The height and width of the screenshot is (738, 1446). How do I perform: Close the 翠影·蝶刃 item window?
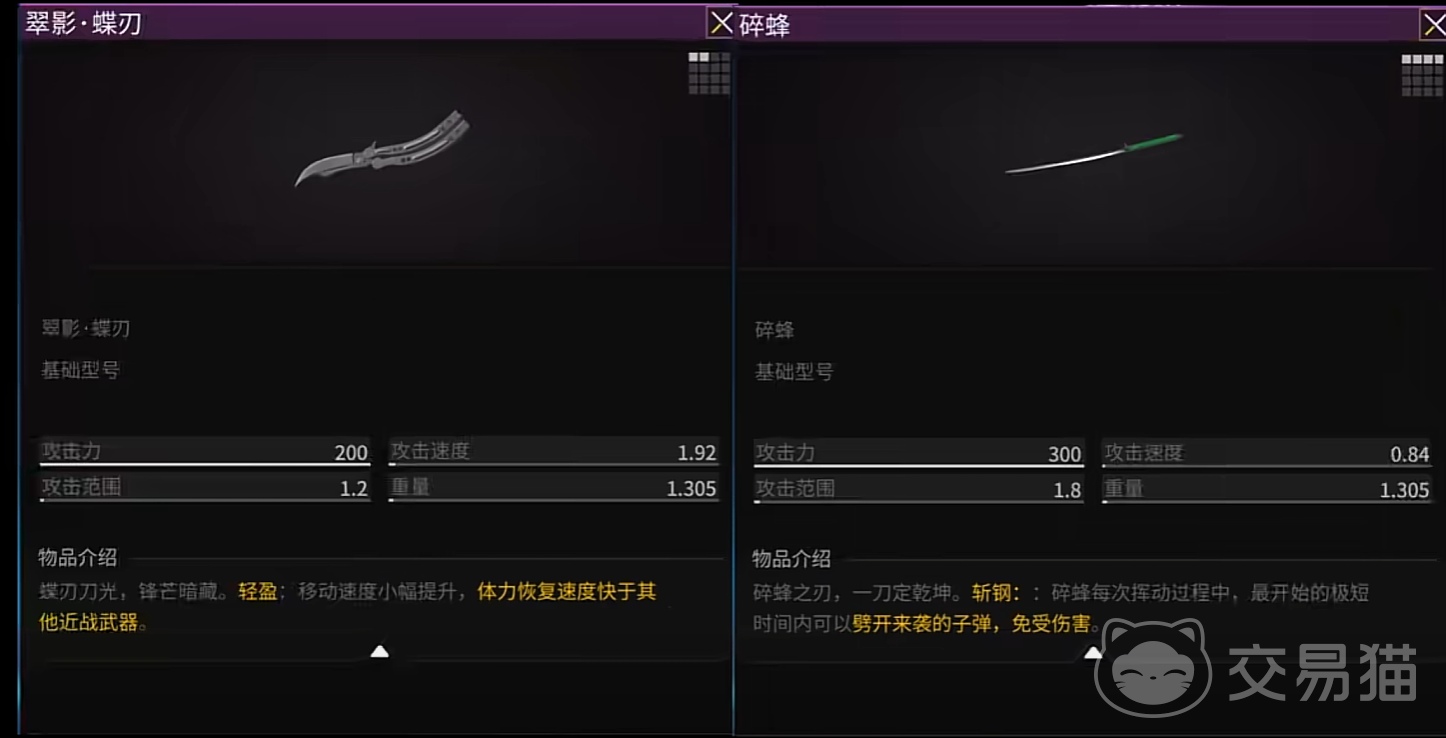click(721, 23)
